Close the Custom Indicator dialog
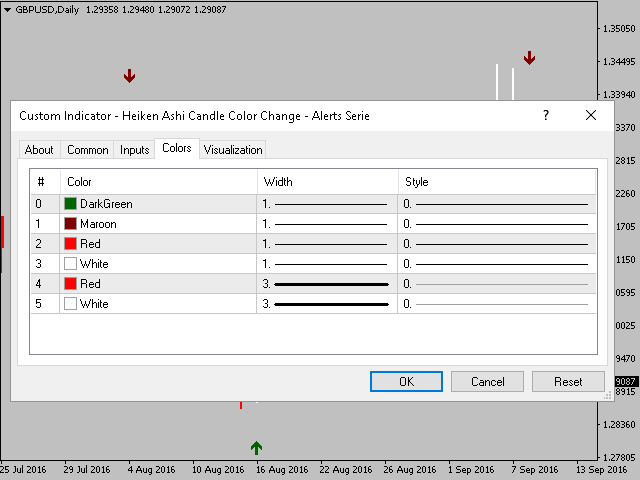This screenshot has height=480, width=640. coord(591,116)
